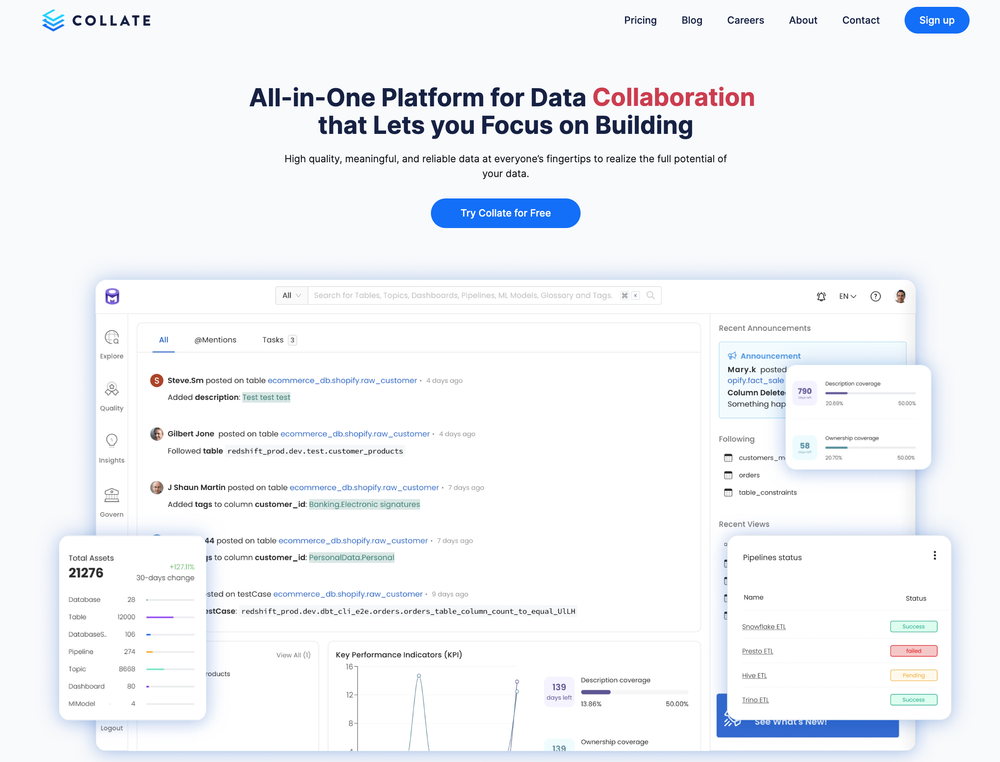Viewport: 1000px width, 762px height.
Task: Click the Test test test description
Action: tap(266, 397)
